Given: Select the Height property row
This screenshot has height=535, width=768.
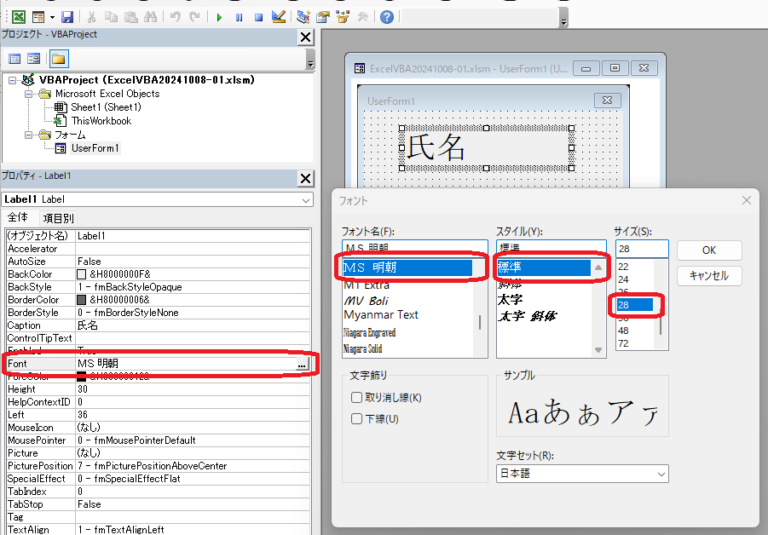Looking at the screenshot, I should (x=158, y=389).
